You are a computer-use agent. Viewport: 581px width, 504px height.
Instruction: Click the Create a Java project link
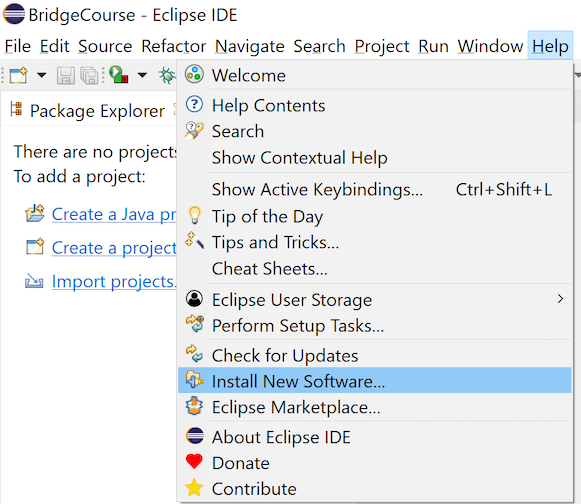point(114,214)
